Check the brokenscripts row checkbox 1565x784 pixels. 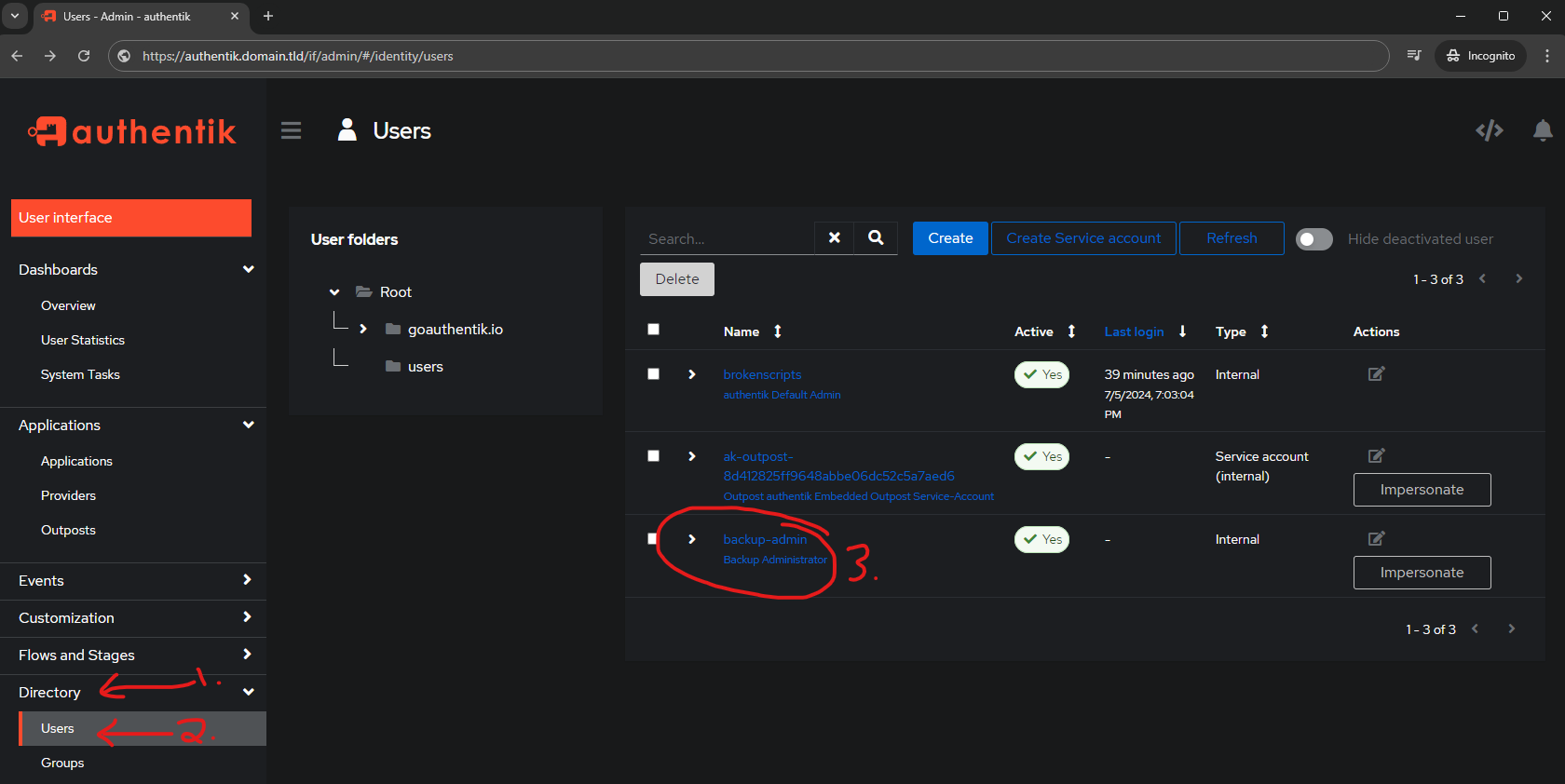tap(653, 373)
